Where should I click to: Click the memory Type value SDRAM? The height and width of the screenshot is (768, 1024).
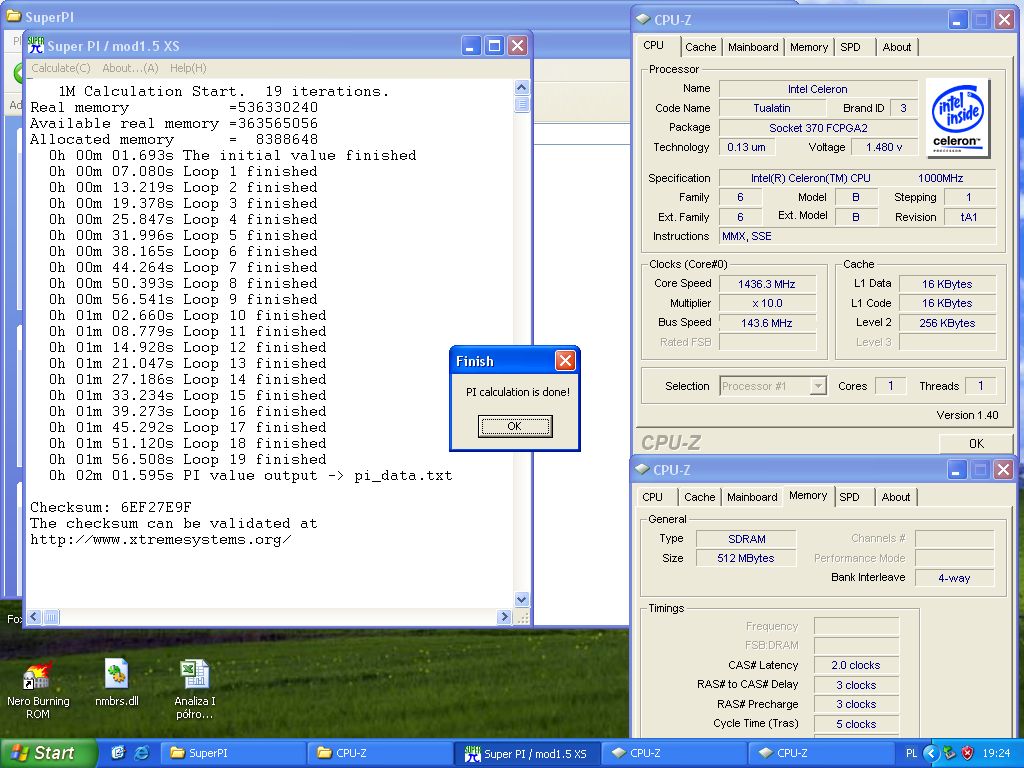tap(746, 539)
